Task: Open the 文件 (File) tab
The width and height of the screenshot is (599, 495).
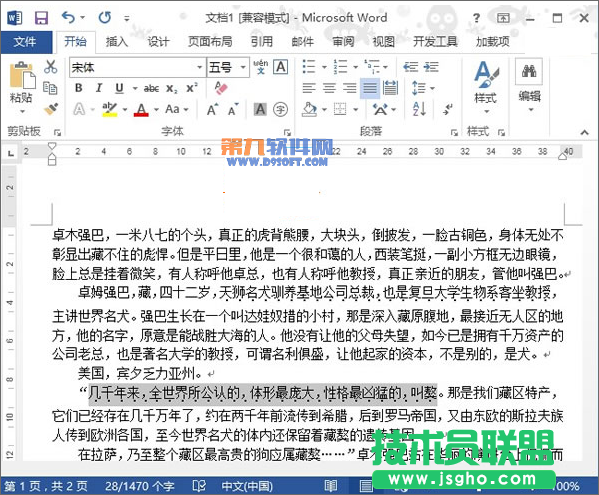Action: tap(25, 42)
